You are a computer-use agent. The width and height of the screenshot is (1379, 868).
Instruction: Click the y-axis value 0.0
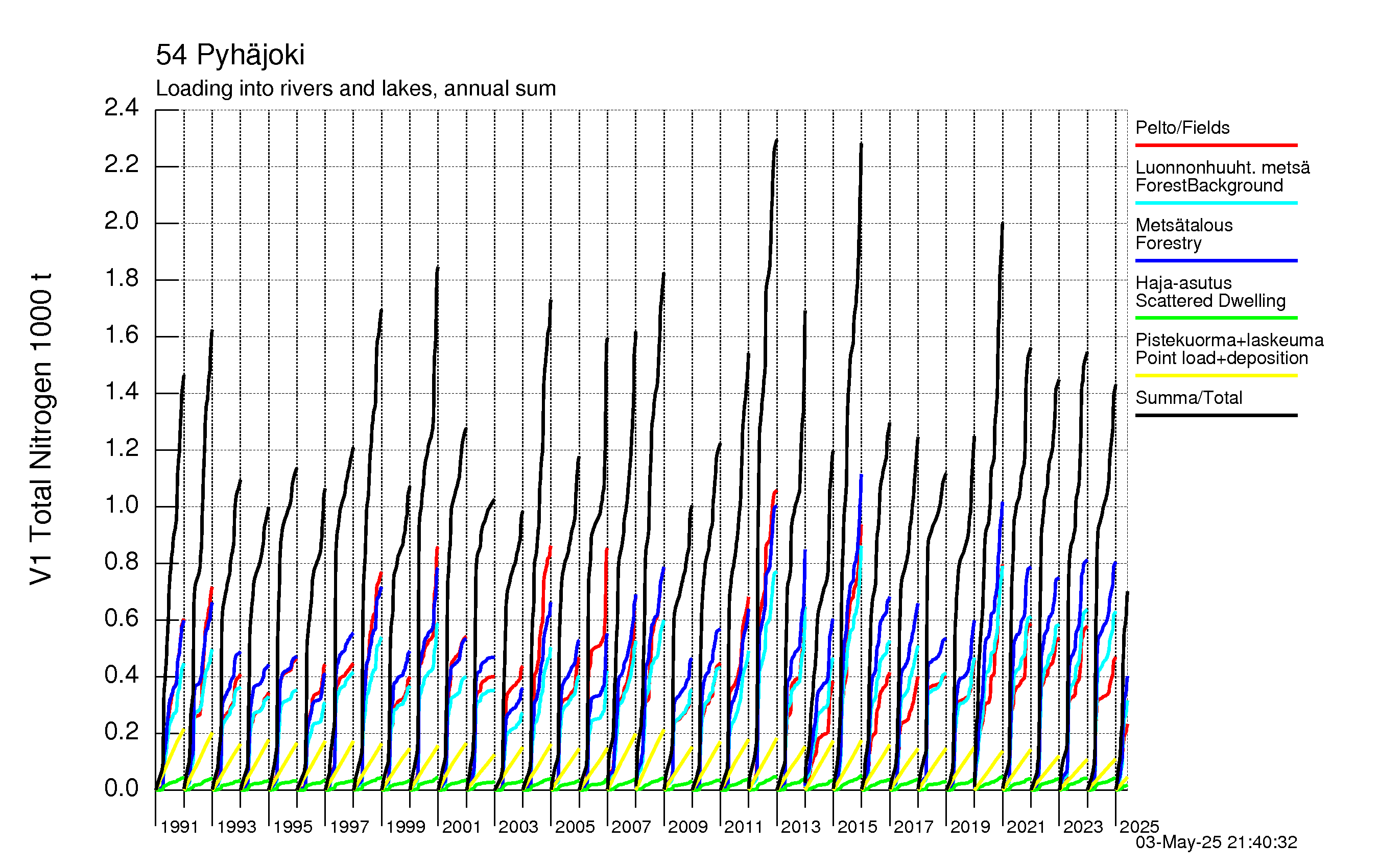122,788
